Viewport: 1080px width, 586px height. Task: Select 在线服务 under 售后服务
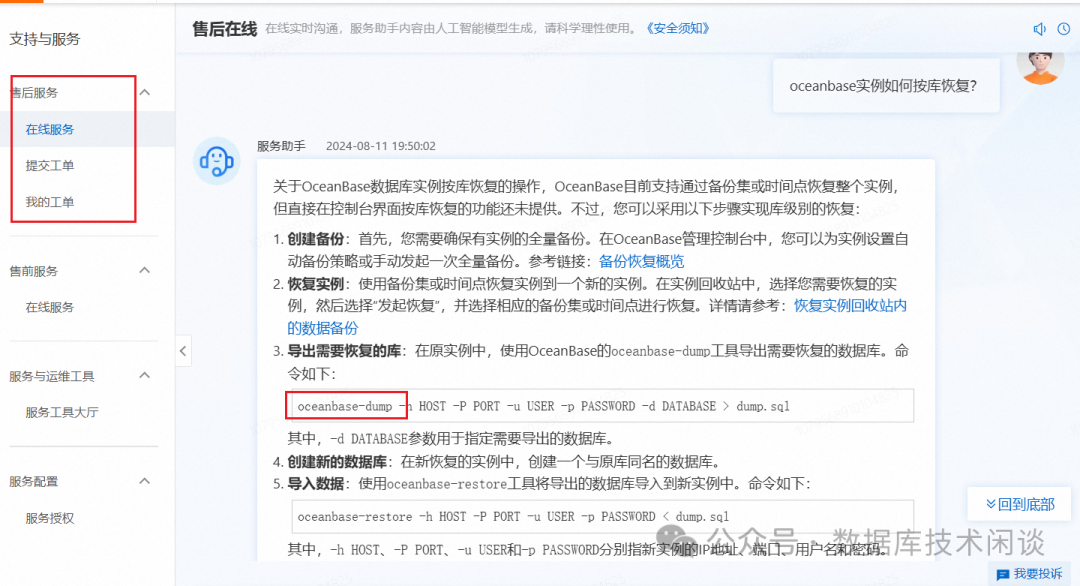pos(50,129)
